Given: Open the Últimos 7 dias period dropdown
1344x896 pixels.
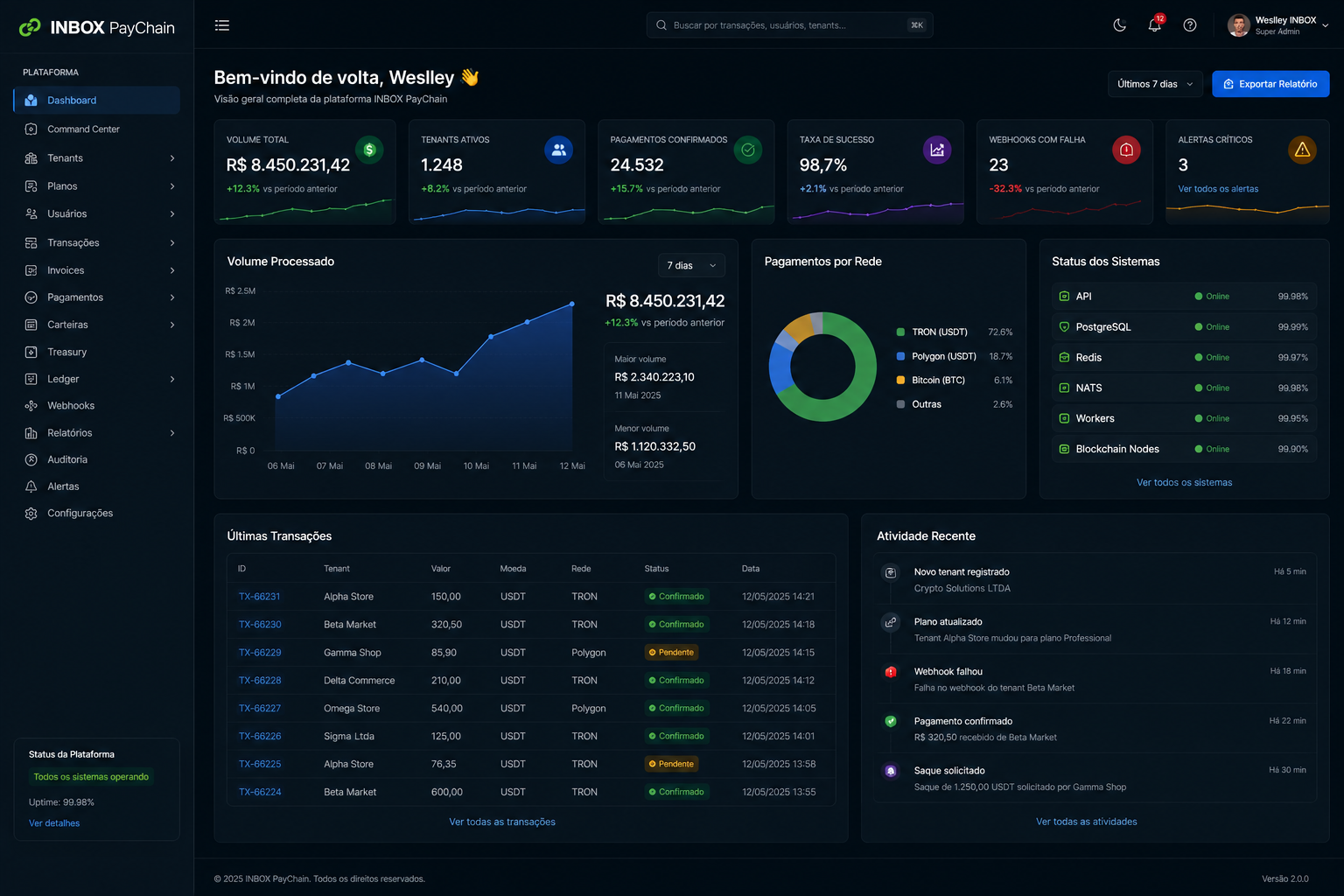Looking at the screenshot, I should click(x=1155, y=84).
